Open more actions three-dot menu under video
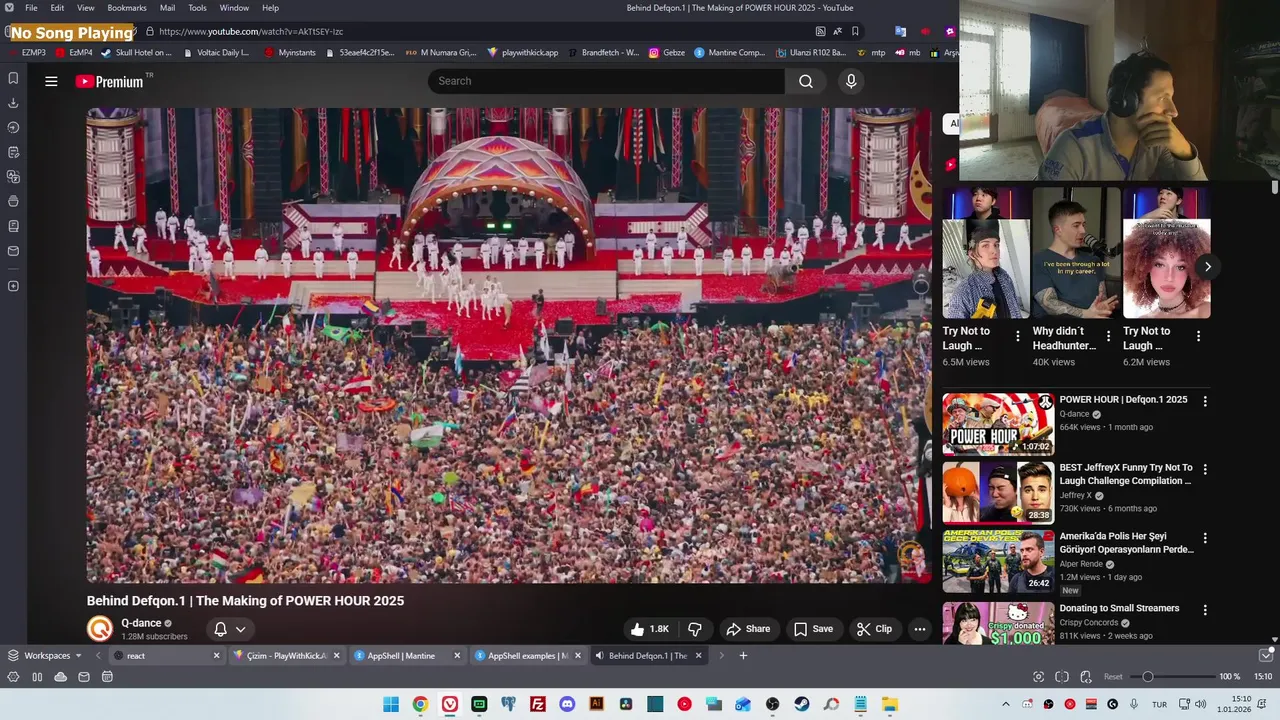Image resolution: width=1280 pixels, height=720 pixels. click(x=919, y=629)
